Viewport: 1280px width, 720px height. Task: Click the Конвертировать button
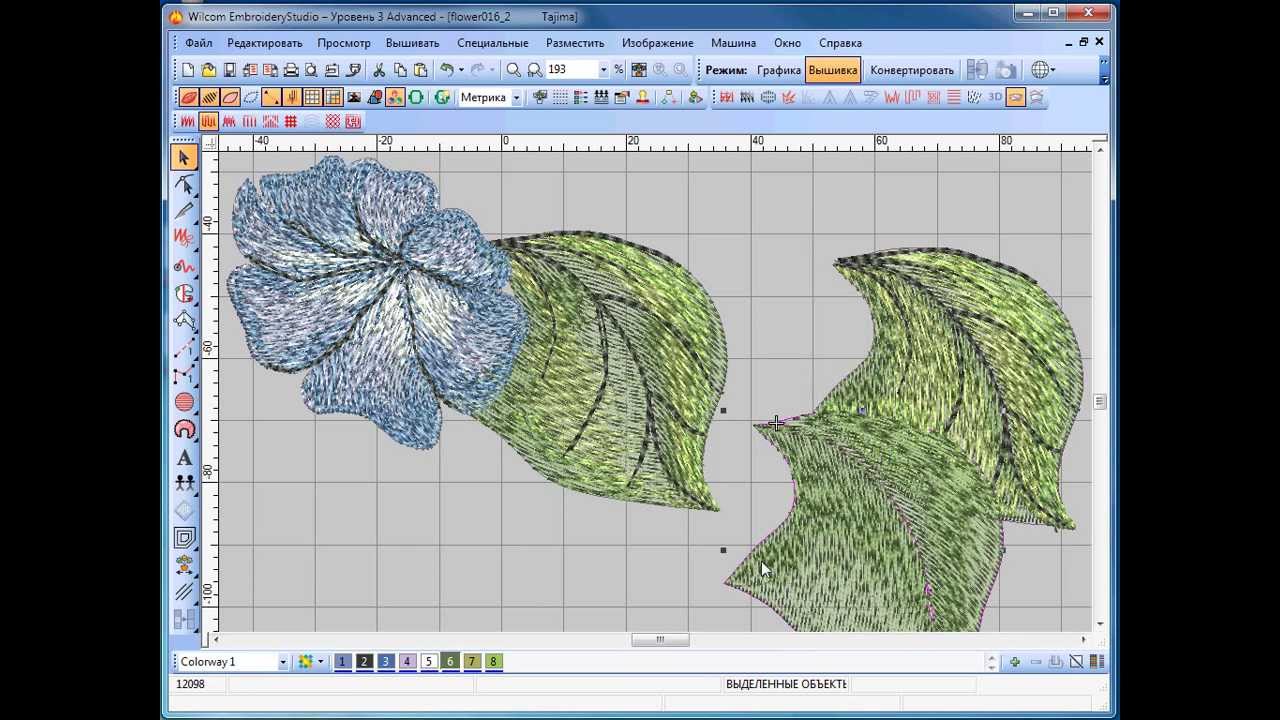pos(912,70)
